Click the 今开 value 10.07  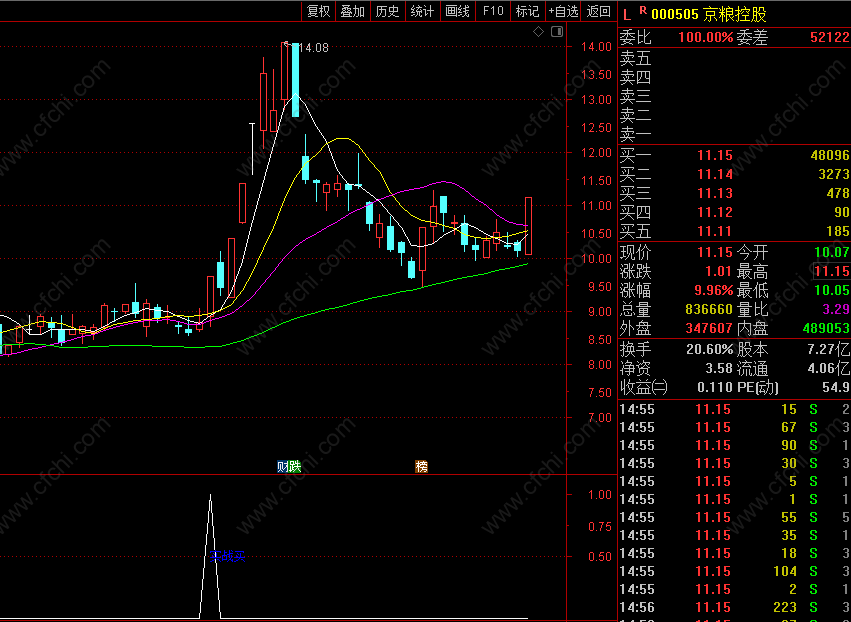832,252
